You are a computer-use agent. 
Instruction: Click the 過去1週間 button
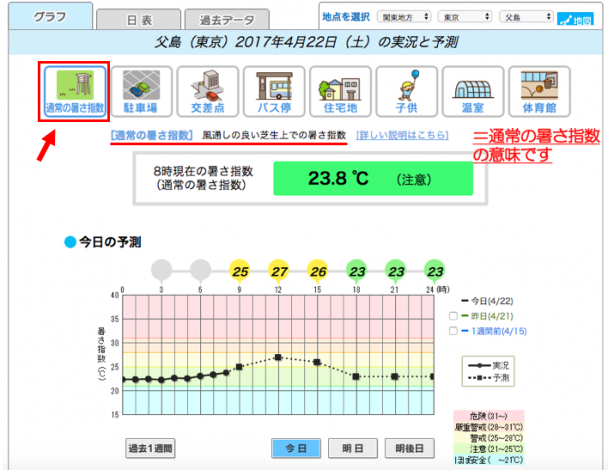click(x=150, y=448)
